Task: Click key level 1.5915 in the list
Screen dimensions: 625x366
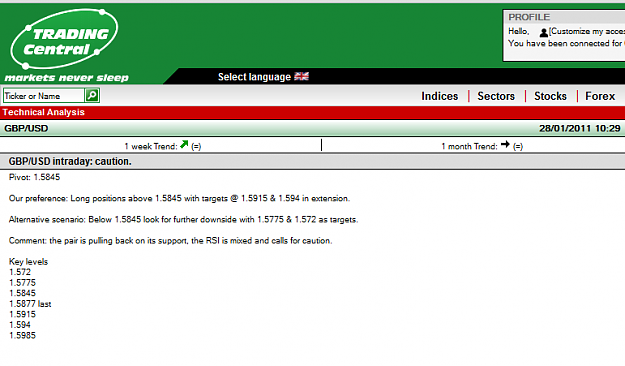Action: (x=22, y=314)
